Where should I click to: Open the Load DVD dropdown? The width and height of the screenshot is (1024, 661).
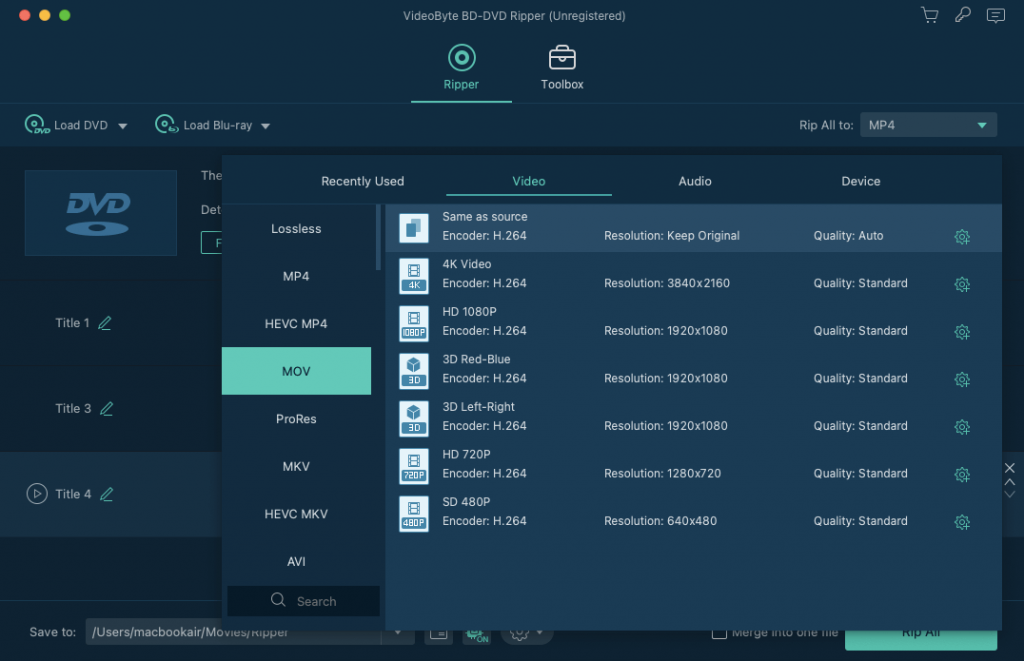(122, 125)
